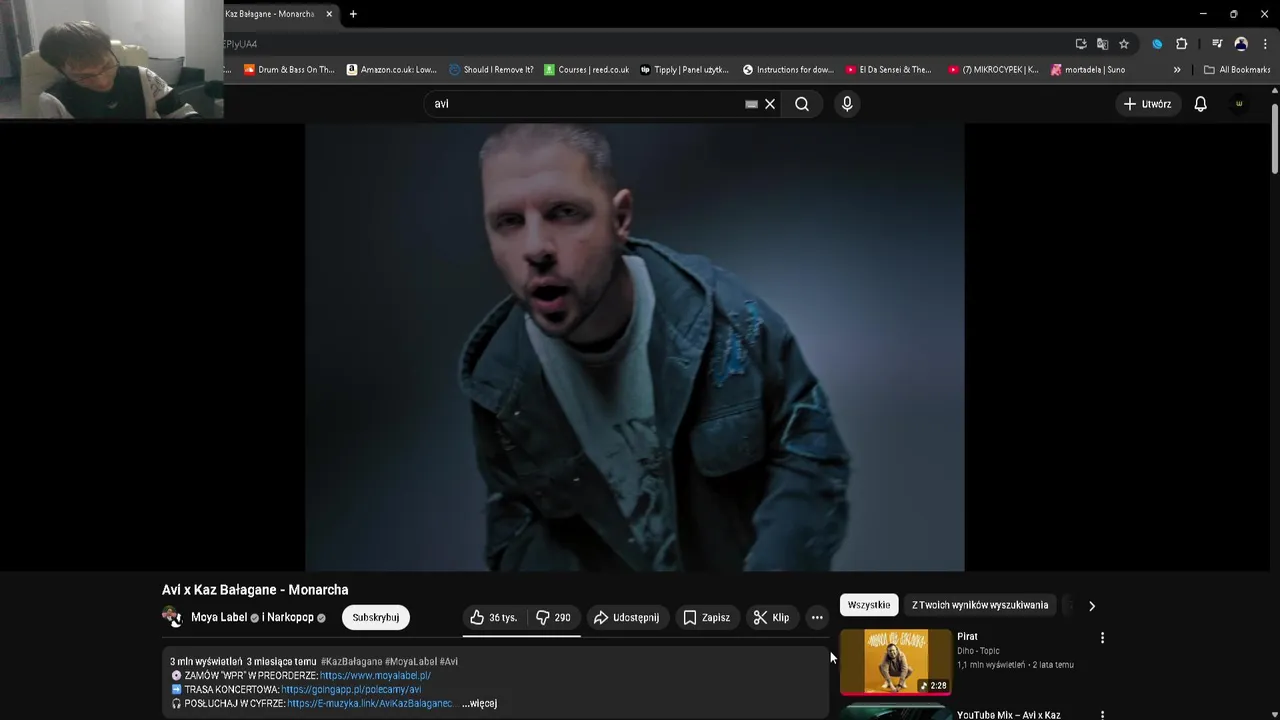
Task: Close the Kaz Bałagane - Monarcha tab
Action: coord(329,14)
